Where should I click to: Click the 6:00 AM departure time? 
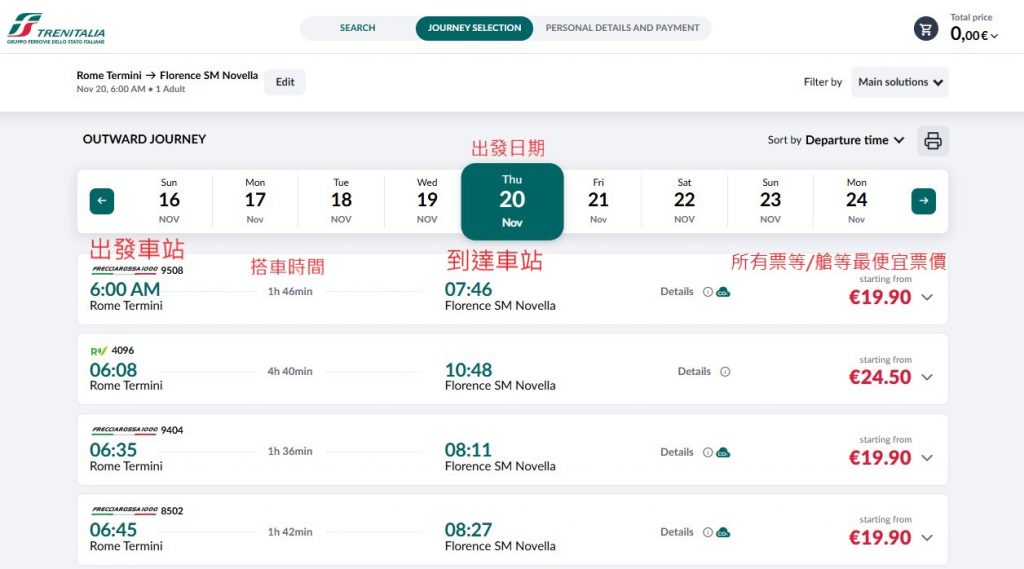click(125, 289)
